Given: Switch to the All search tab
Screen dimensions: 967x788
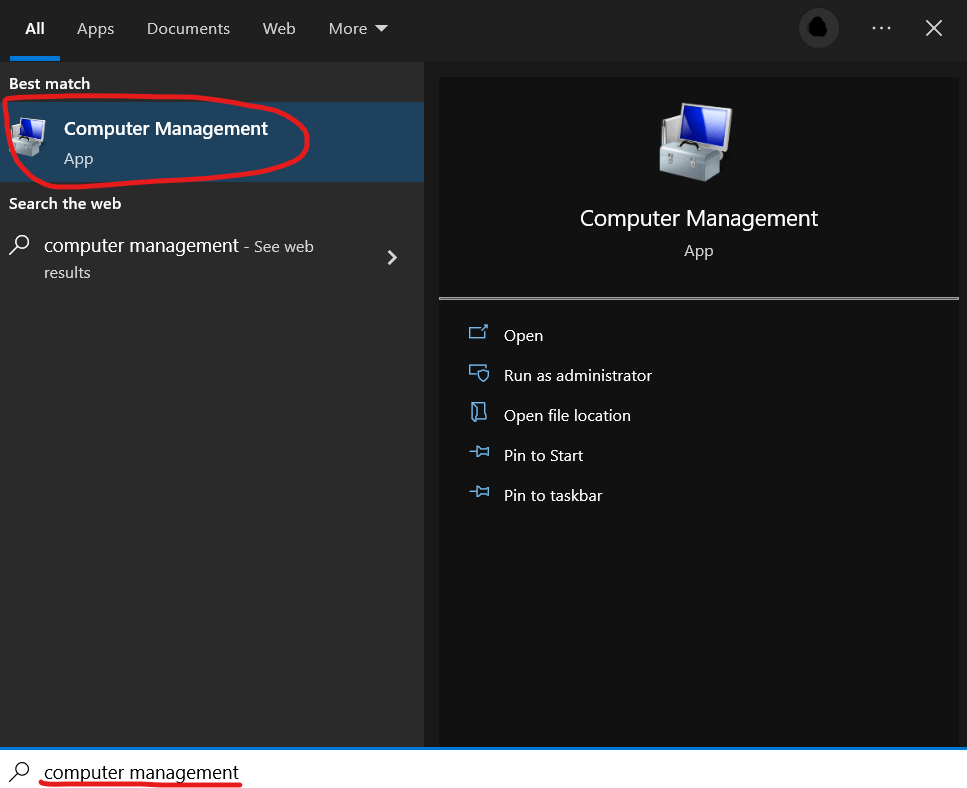Looking at the screenshot, I should coord(35,29).
